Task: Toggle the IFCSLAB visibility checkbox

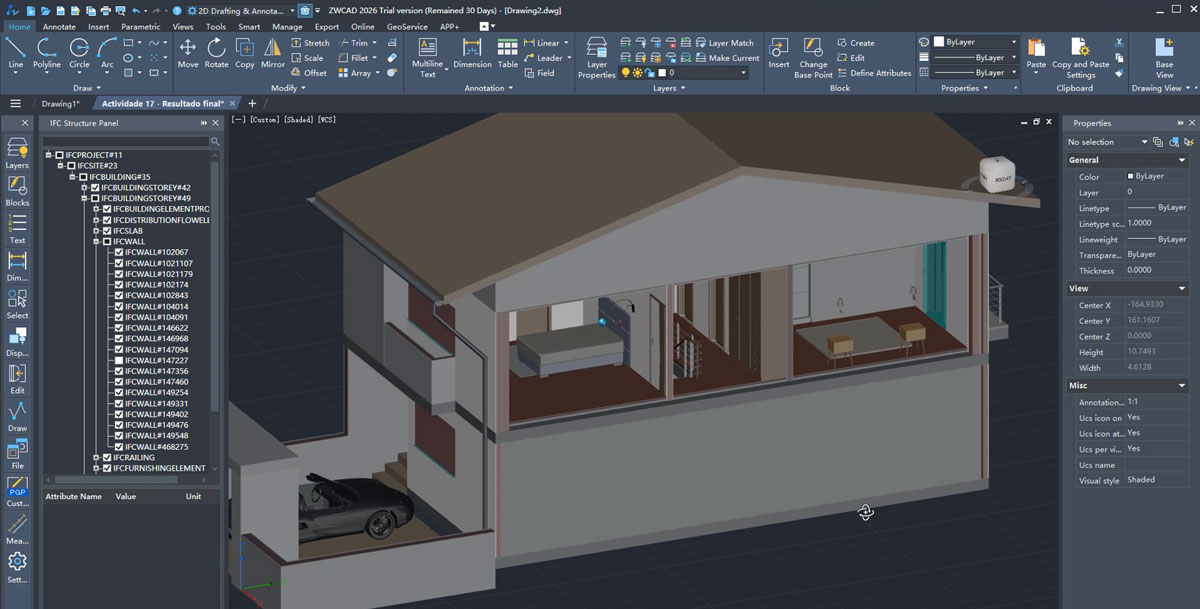Action: click(107, 231)
